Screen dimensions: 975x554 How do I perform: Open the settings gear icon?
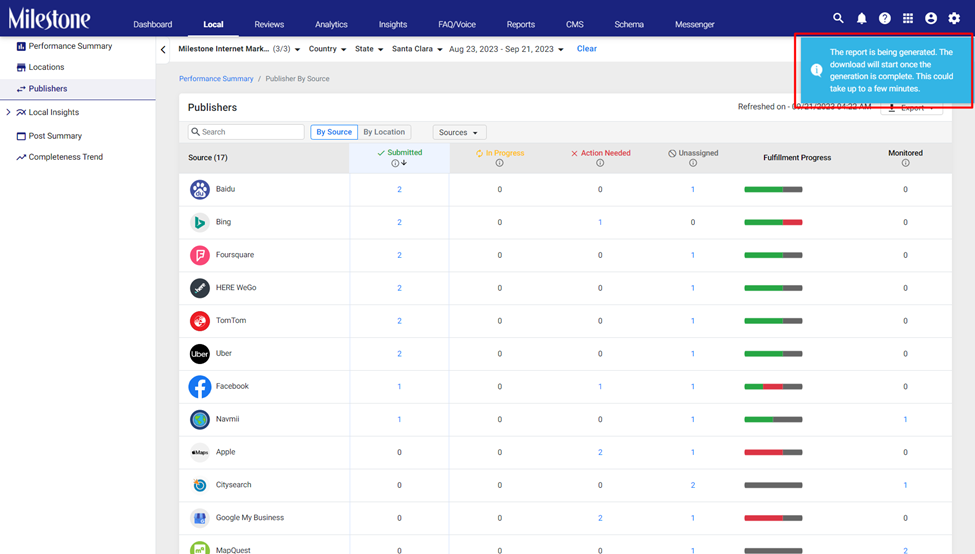[x=954, y=19]
